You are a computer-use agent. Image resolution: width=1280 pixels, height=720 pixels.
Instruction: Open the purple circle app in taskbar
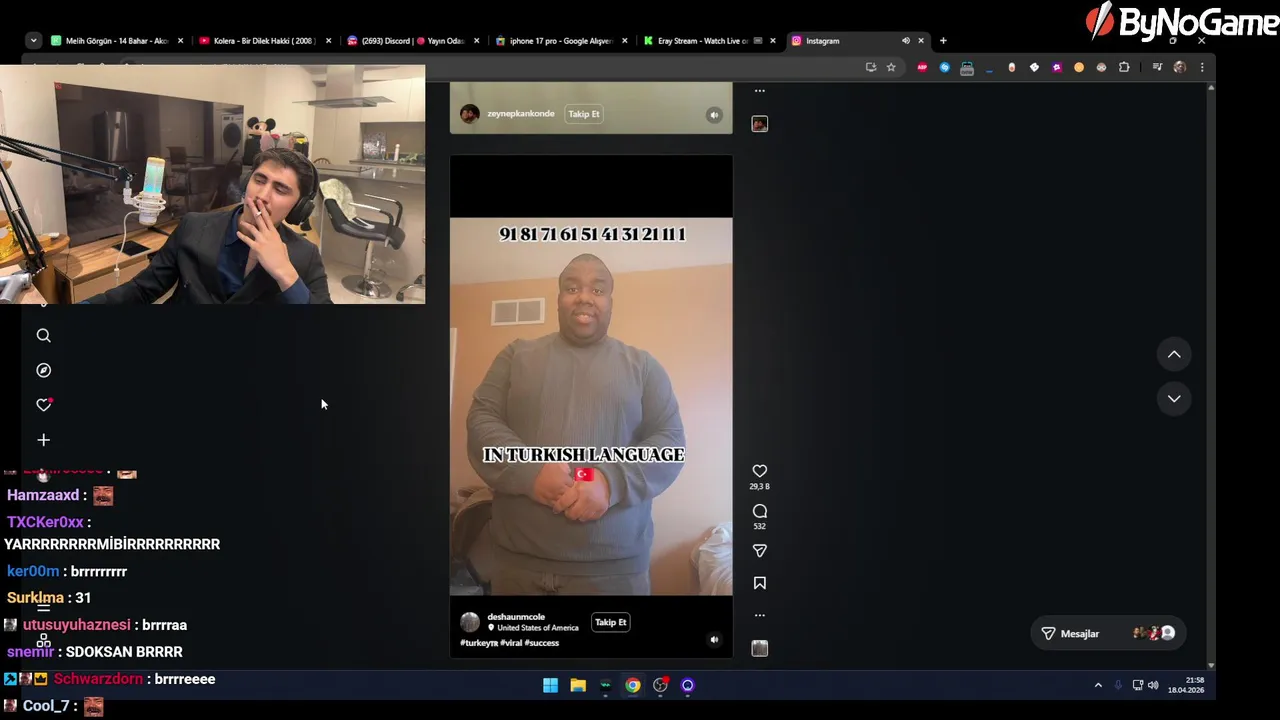(x=687, y=685)
